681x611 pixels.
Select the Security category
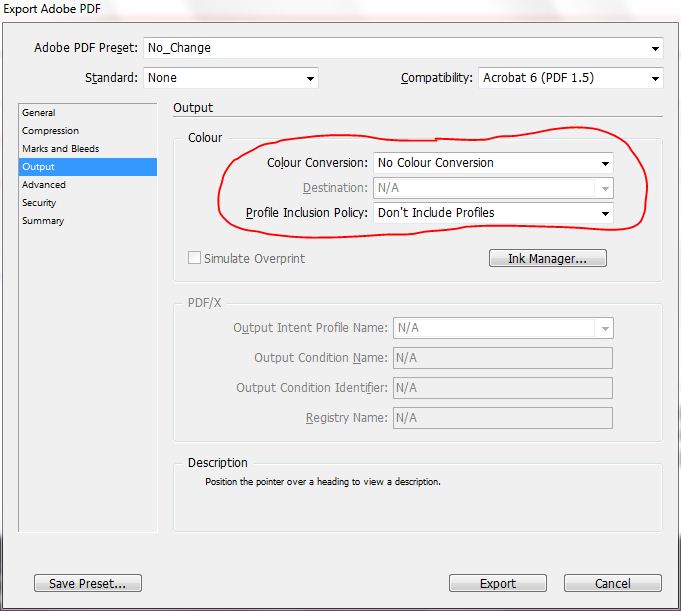pyautogui.click(x=88, y=203)
